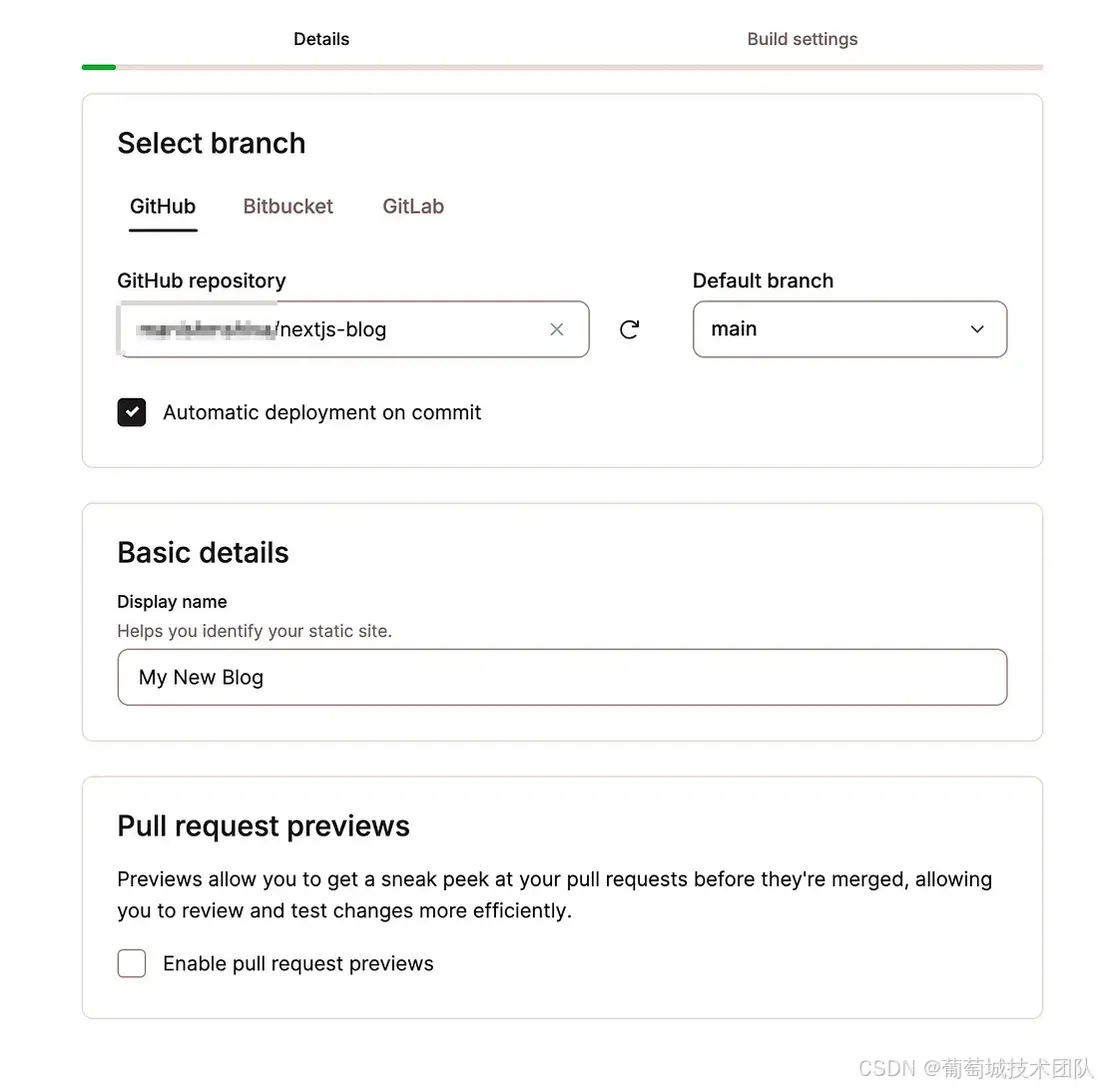The height and width of the screenshot is (1088, 1098).
Task: Open the Details step
Action: [x=321, y=39]
